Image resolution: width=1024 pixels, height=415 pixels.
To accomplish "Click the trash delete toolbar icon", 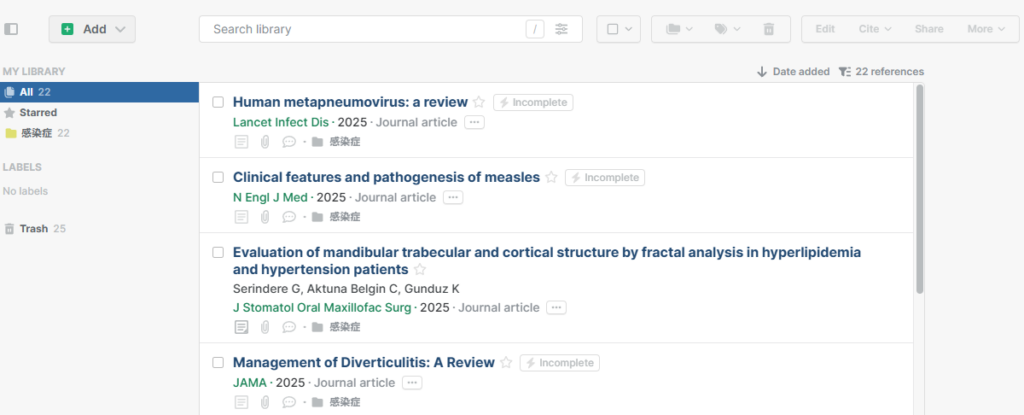I will (768, 29).
